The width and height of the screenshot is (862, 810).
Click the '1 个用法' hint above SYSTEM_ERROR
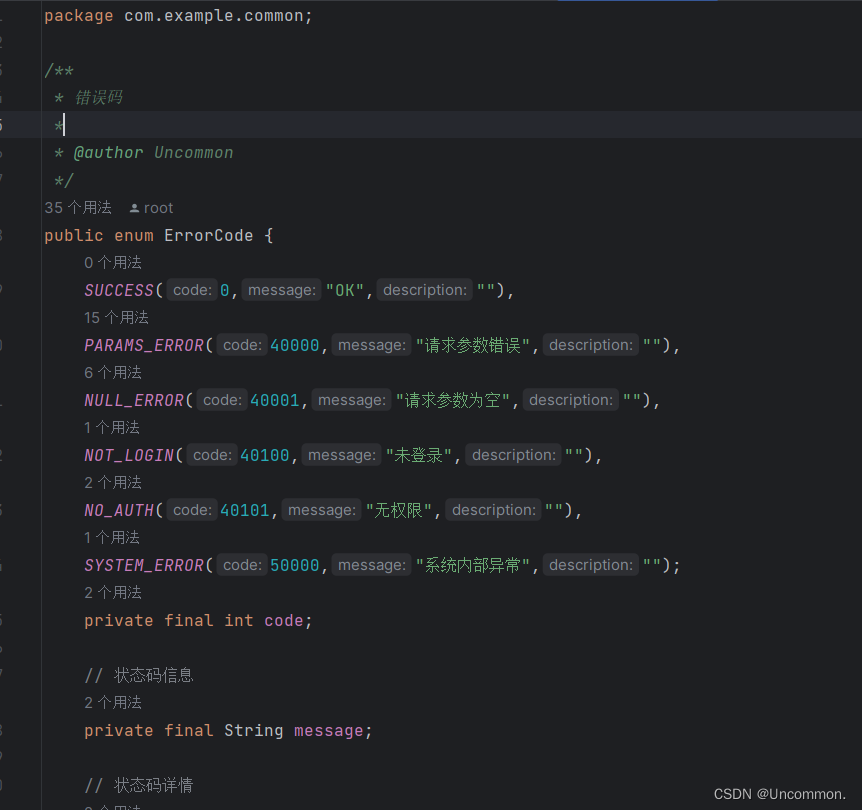(x=112, y=538)
